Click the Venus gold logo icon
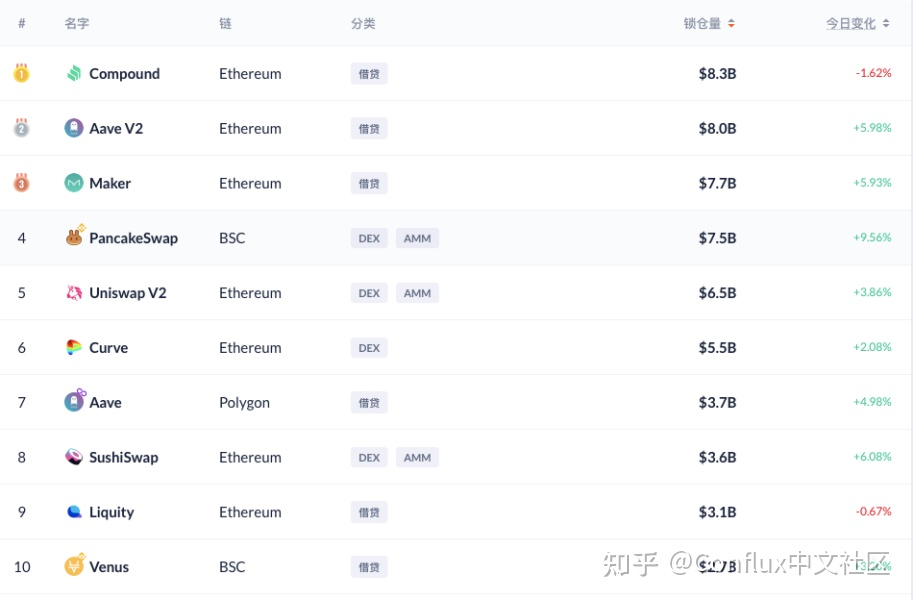The image size is (913, 600). click(x=75, y=565)
